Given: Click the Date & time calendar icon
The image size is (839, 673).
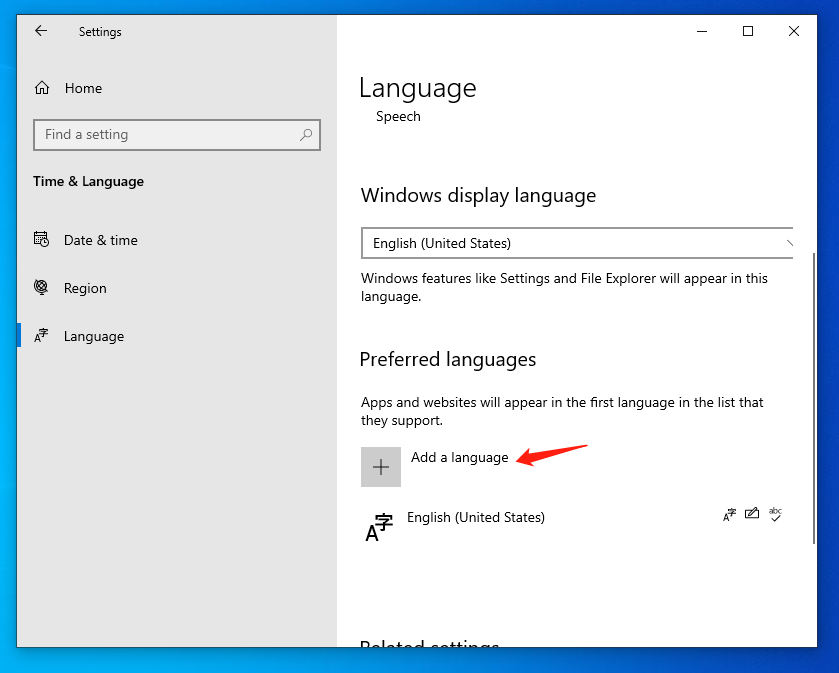Looking at the screenshot, I should click(42, 240).
